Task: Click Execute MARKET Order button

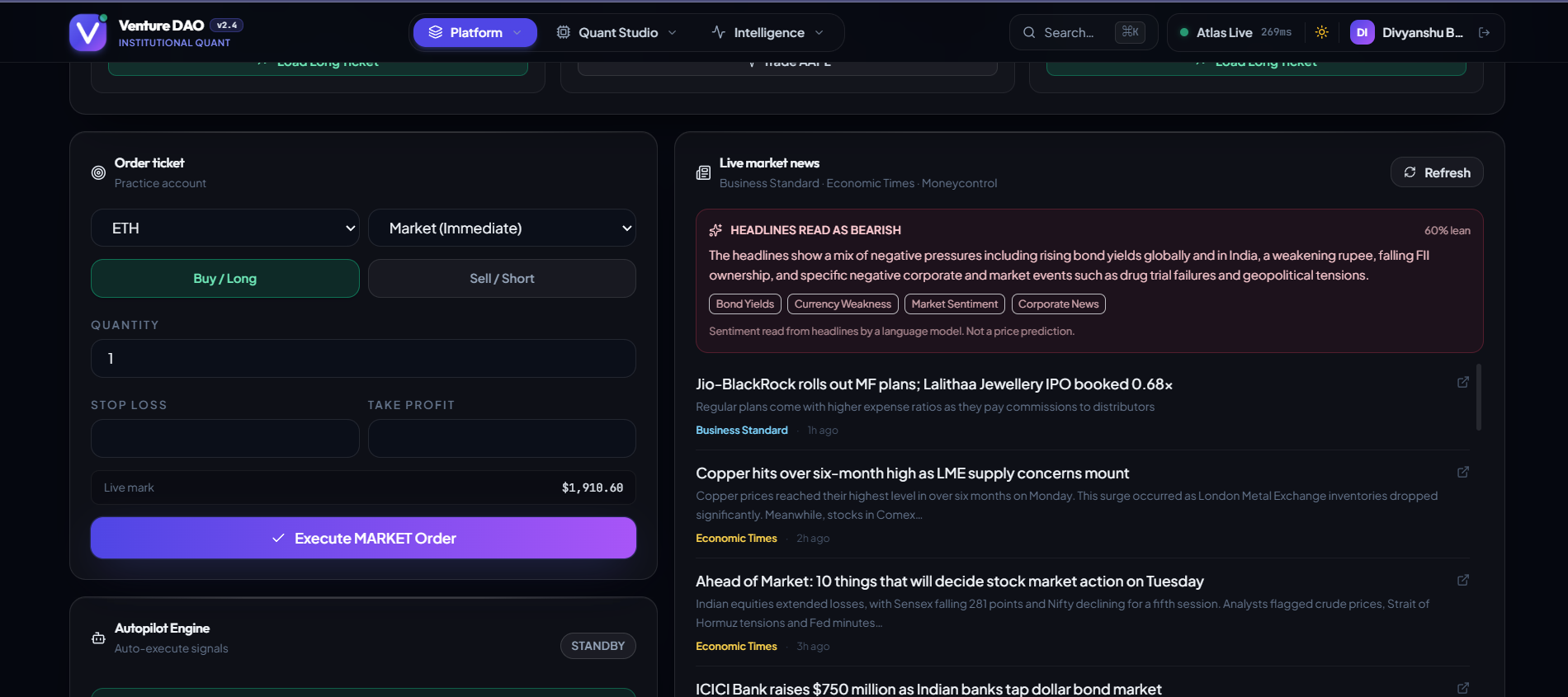Action: pos(363,538)
